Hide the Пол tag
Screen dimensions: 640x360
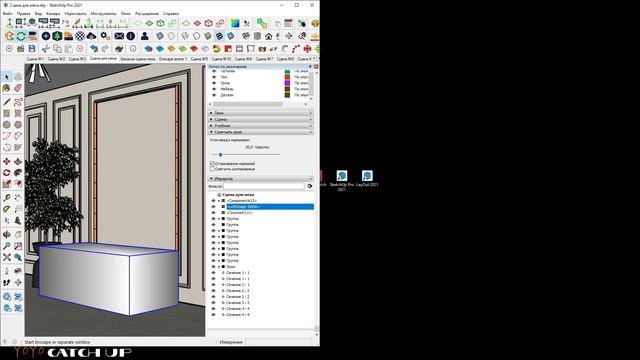click(214, 77)
